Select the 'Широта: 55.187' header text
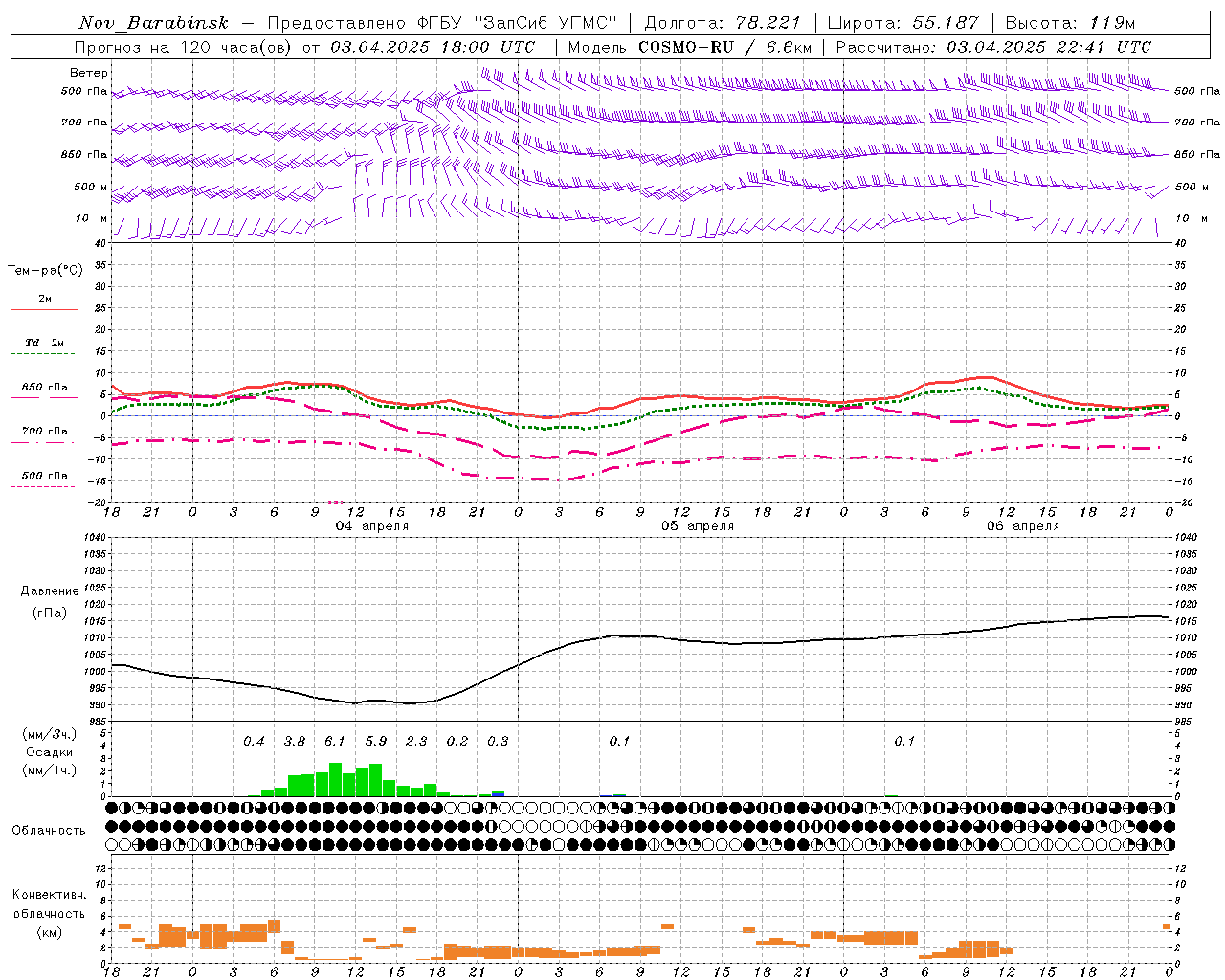The image size is (1225, 980). [902, 23]
